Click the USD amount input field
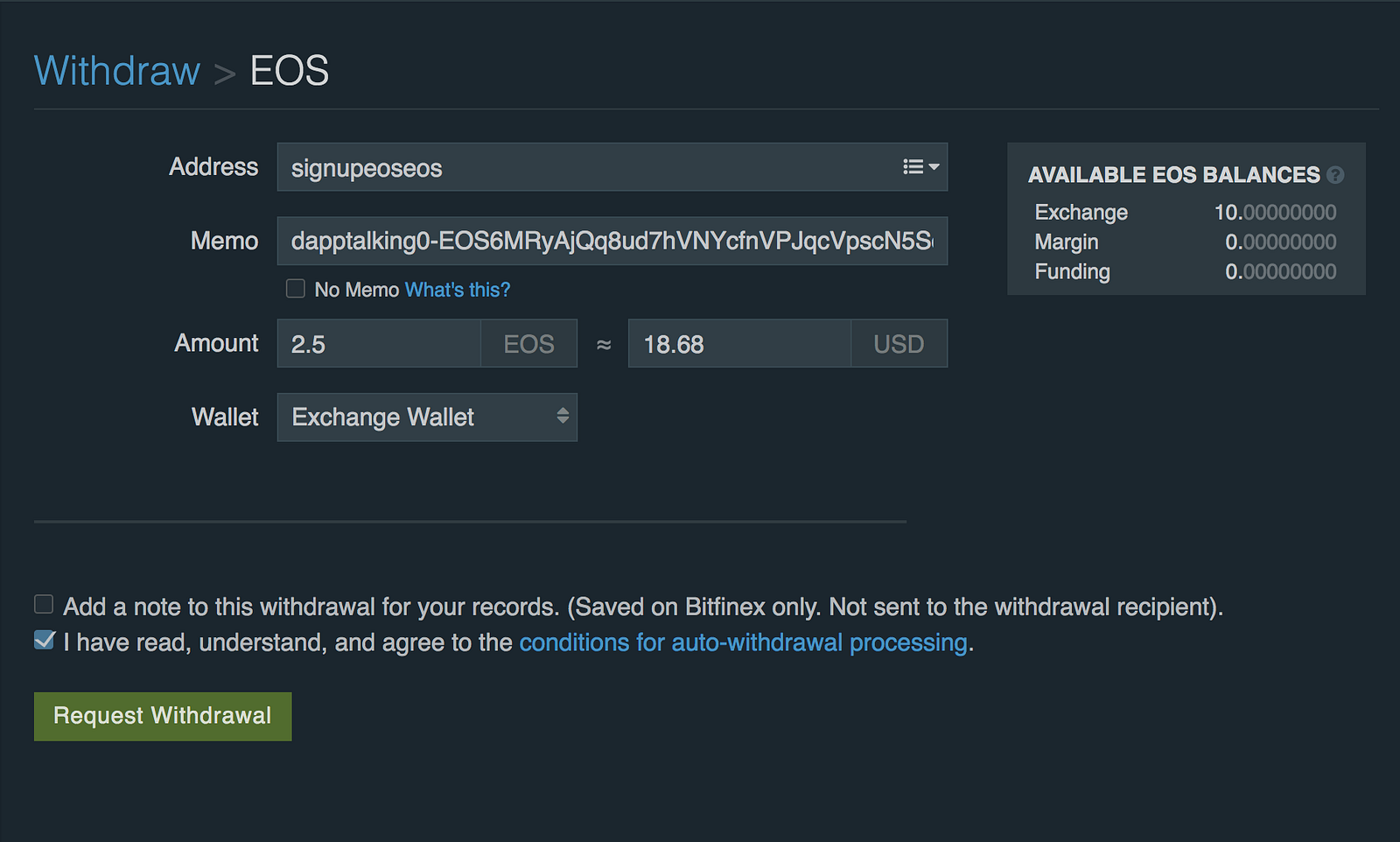The width and height of the screenshot is (1400, 842). coord(739,344)
